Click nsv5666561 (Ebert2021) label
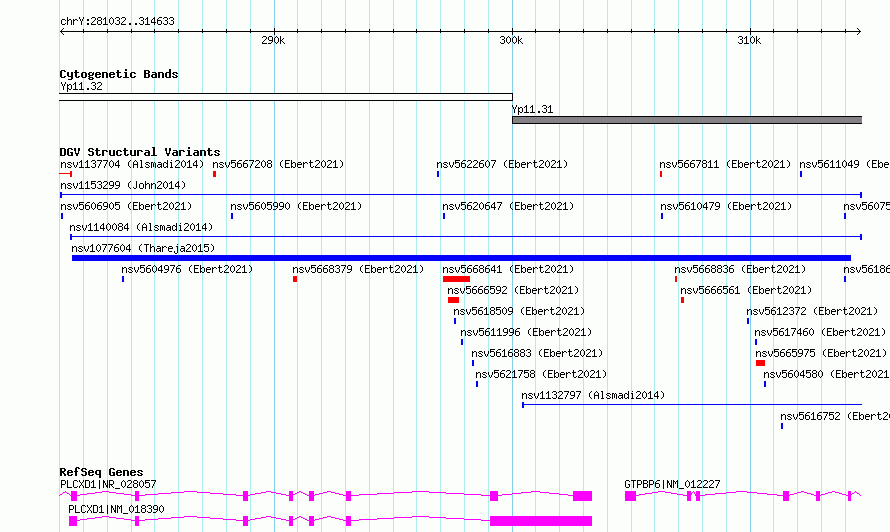890x532 pixels. point(746,290)
